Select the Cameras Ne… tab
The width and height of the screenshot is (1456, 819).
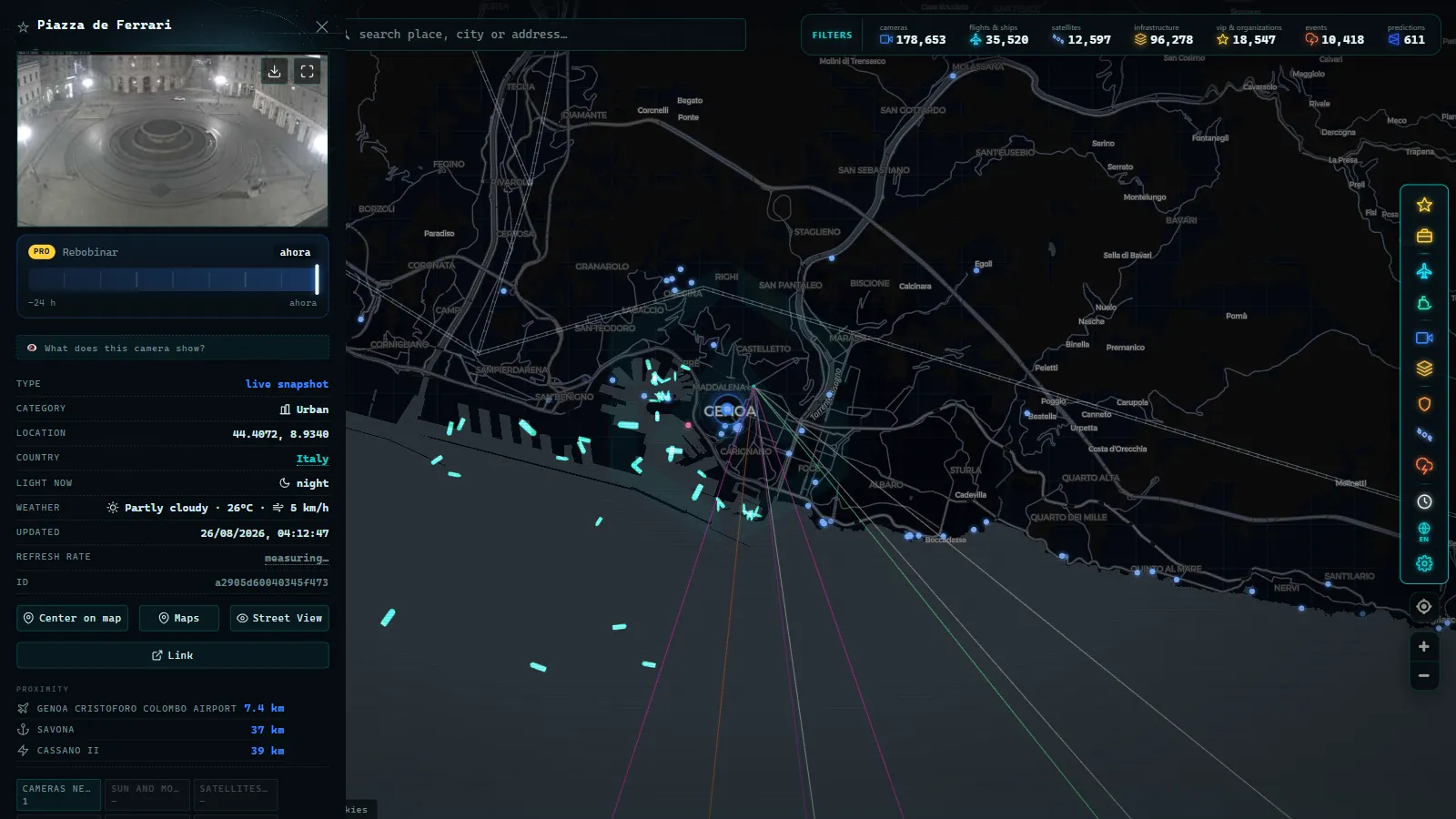58,794
